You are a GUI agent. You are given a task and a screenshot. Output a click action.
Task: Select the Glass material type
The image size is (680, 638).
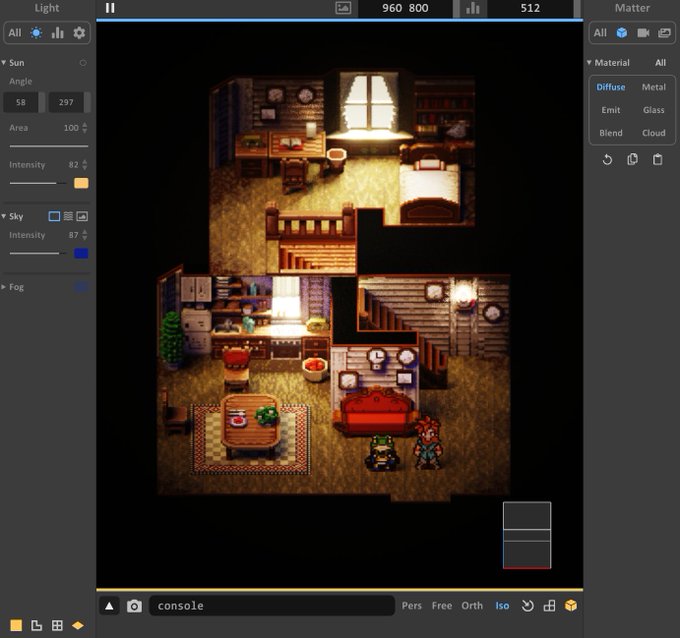click(x=654, y=110)
